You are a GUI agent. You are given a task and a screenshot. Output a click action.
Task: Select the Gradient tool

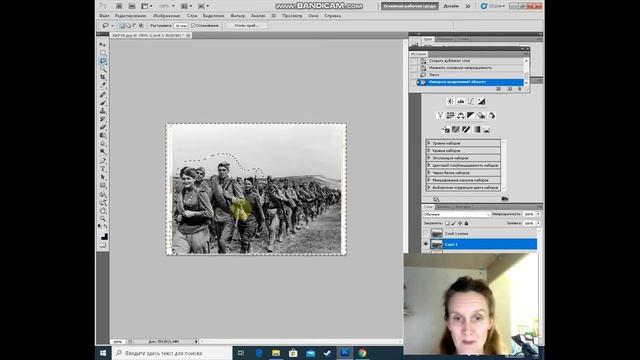click(x=103, y=136)
